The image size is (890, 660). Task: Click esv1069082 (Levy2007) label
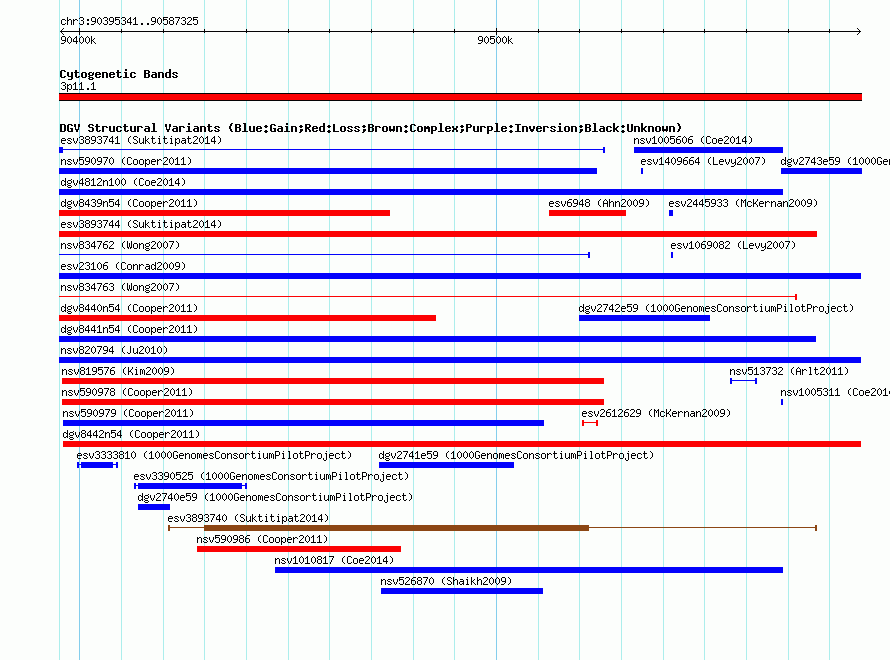coord(733,245)
